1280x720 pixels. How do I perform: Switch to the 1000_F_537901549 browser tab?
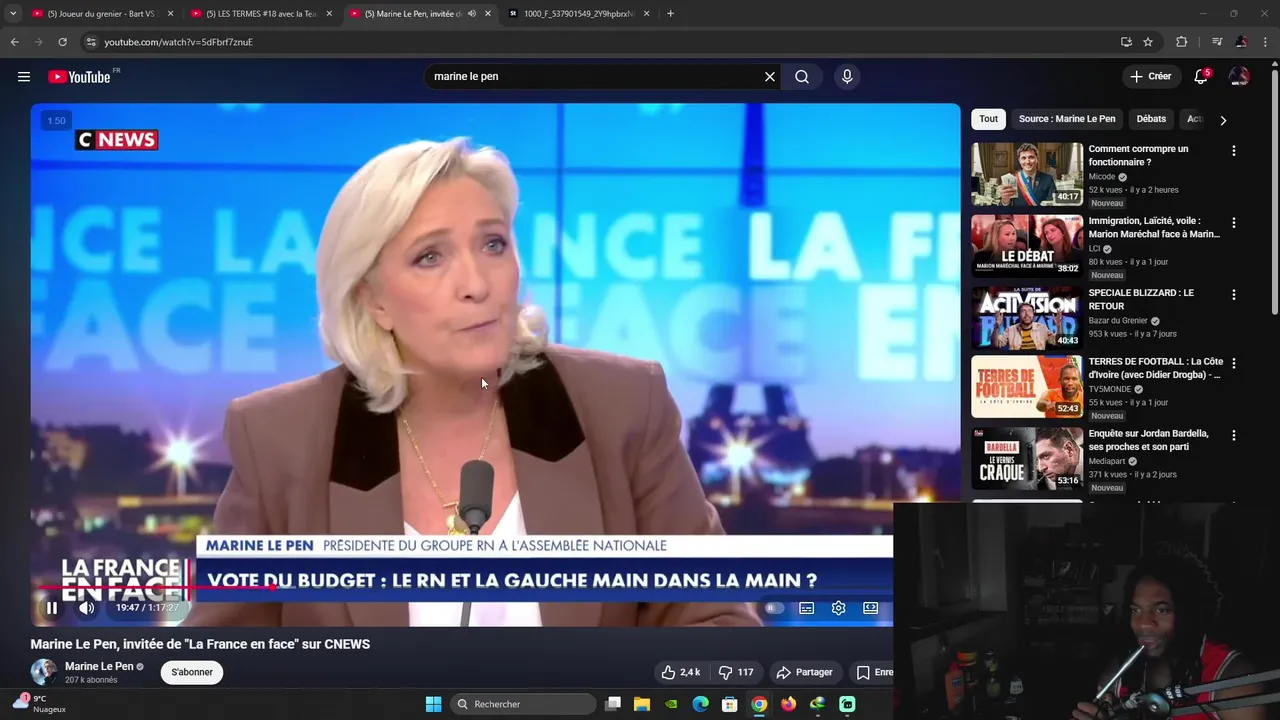coord(579,14)
